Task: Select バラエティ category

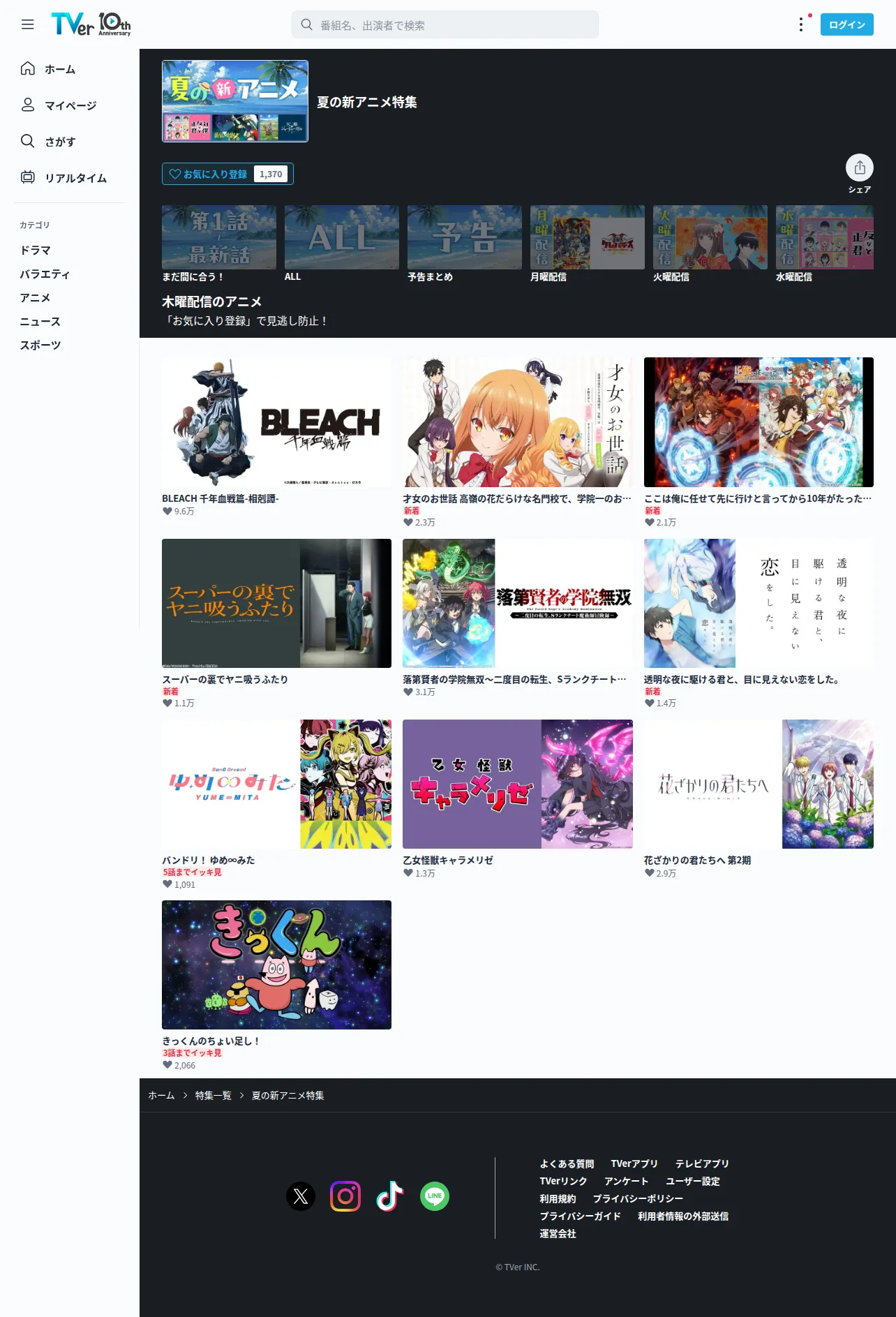Action: 45,274
